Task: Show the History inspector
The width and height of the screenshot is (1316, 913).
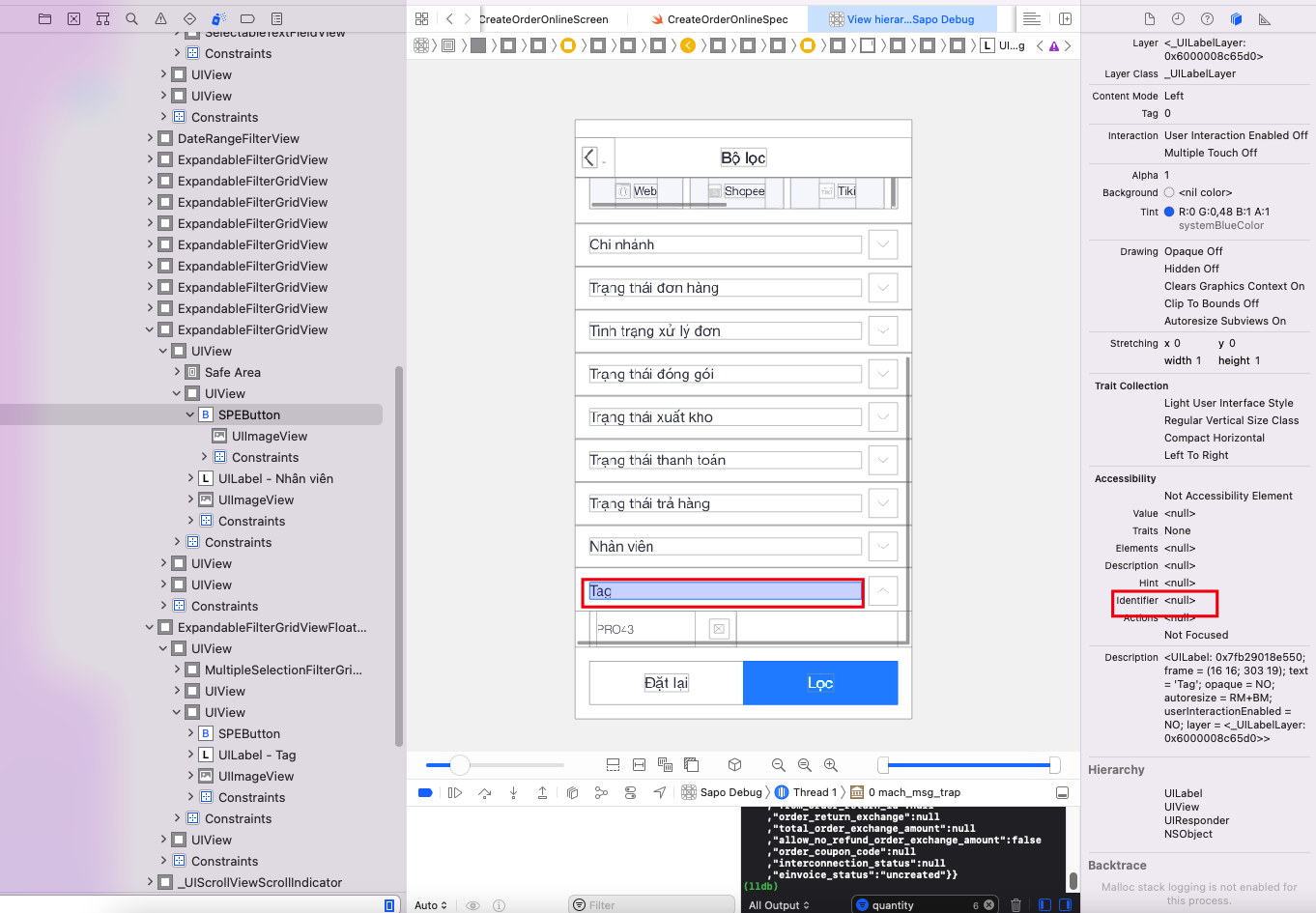Action: tap(1178, 18)
